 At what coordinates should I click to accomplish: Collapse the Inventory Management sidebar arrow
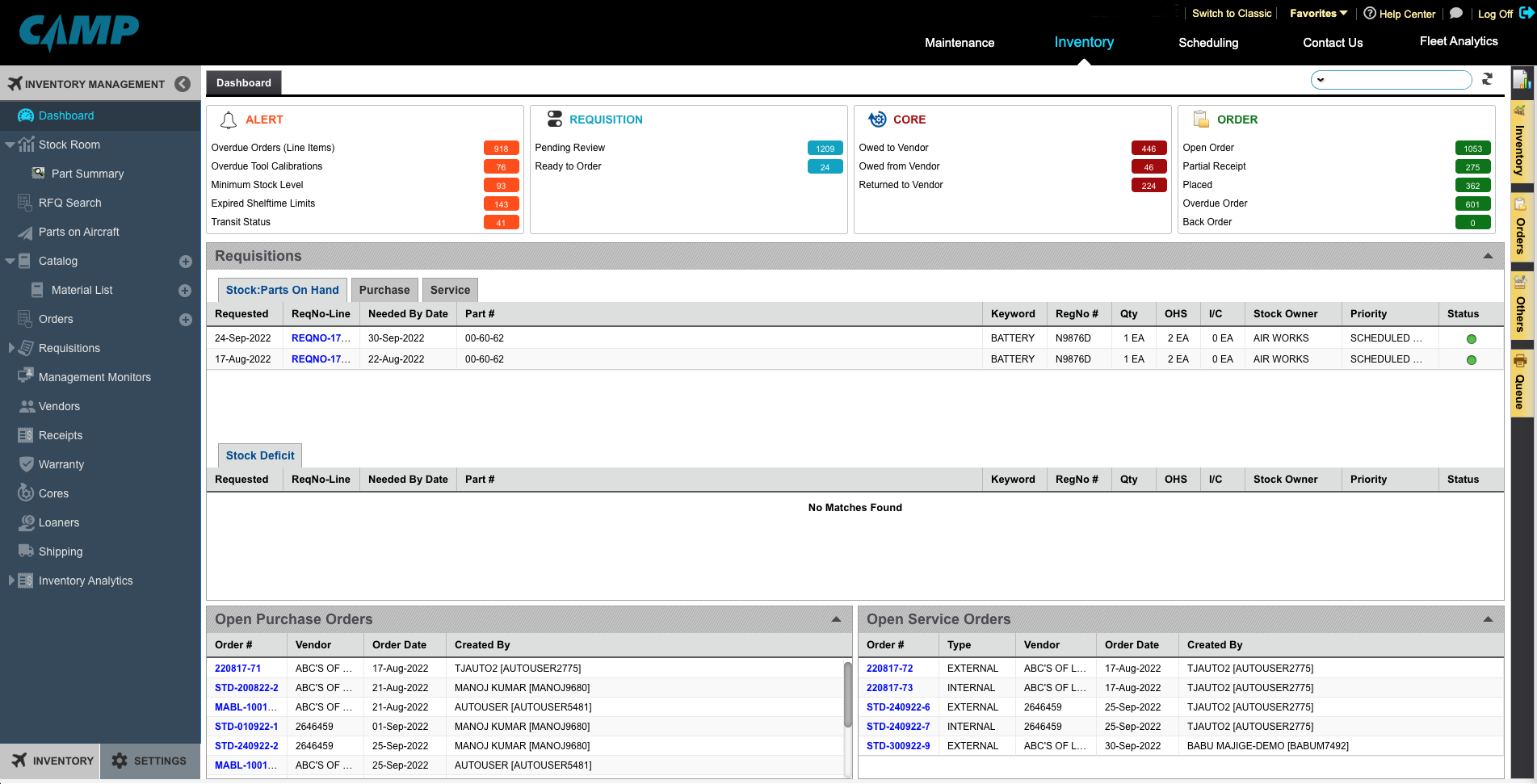[183, 84]
